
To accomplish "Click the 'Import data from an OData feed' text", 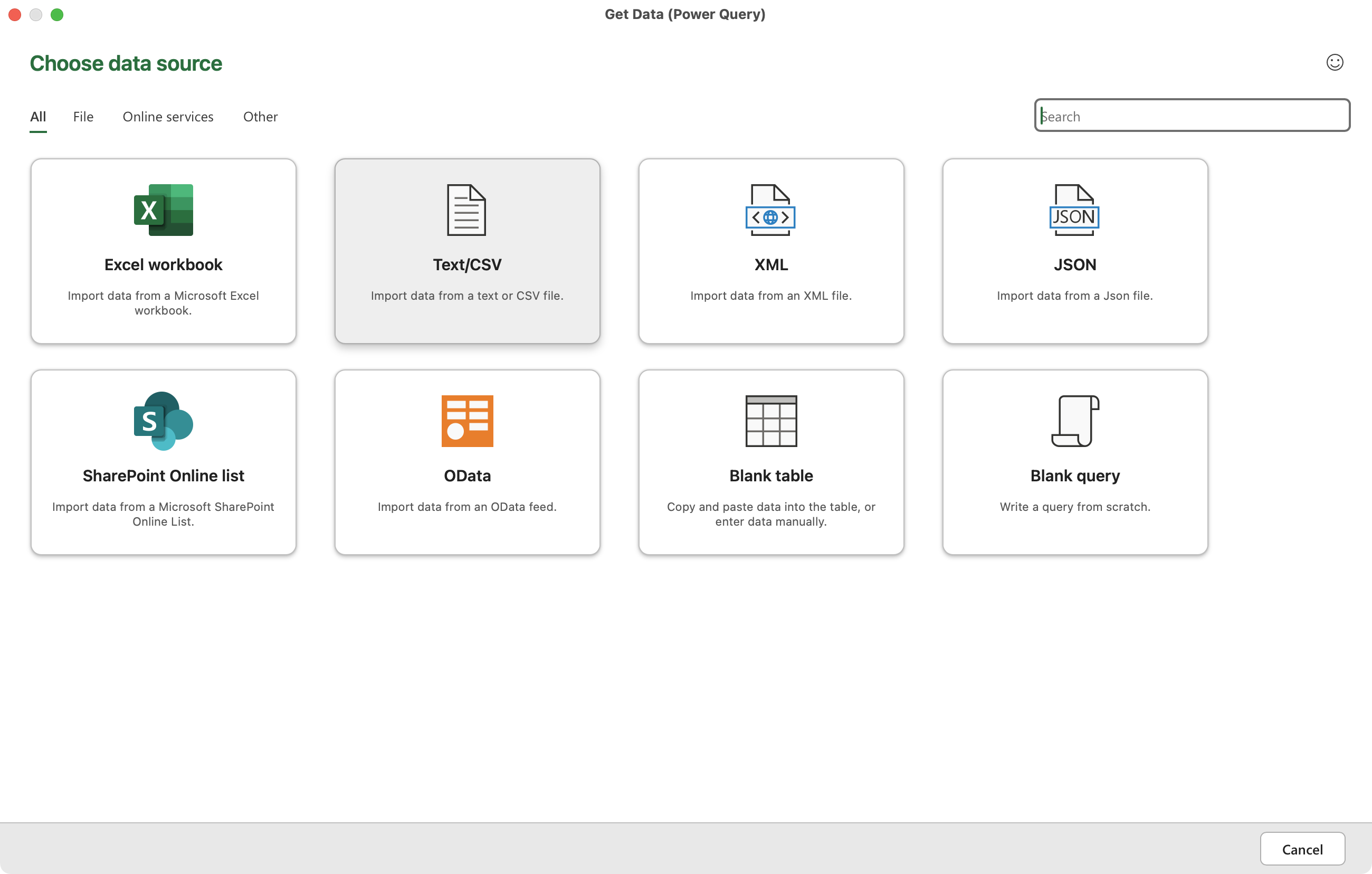I will click(x=466, y=507).
